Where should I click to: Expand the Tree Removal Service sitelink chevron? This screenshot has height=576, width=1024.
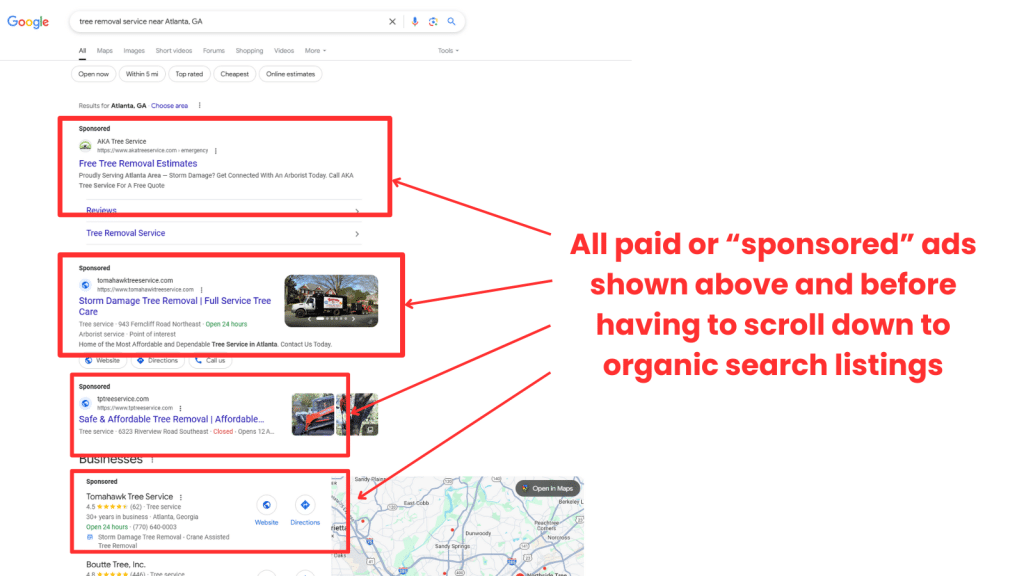point(357,234)
